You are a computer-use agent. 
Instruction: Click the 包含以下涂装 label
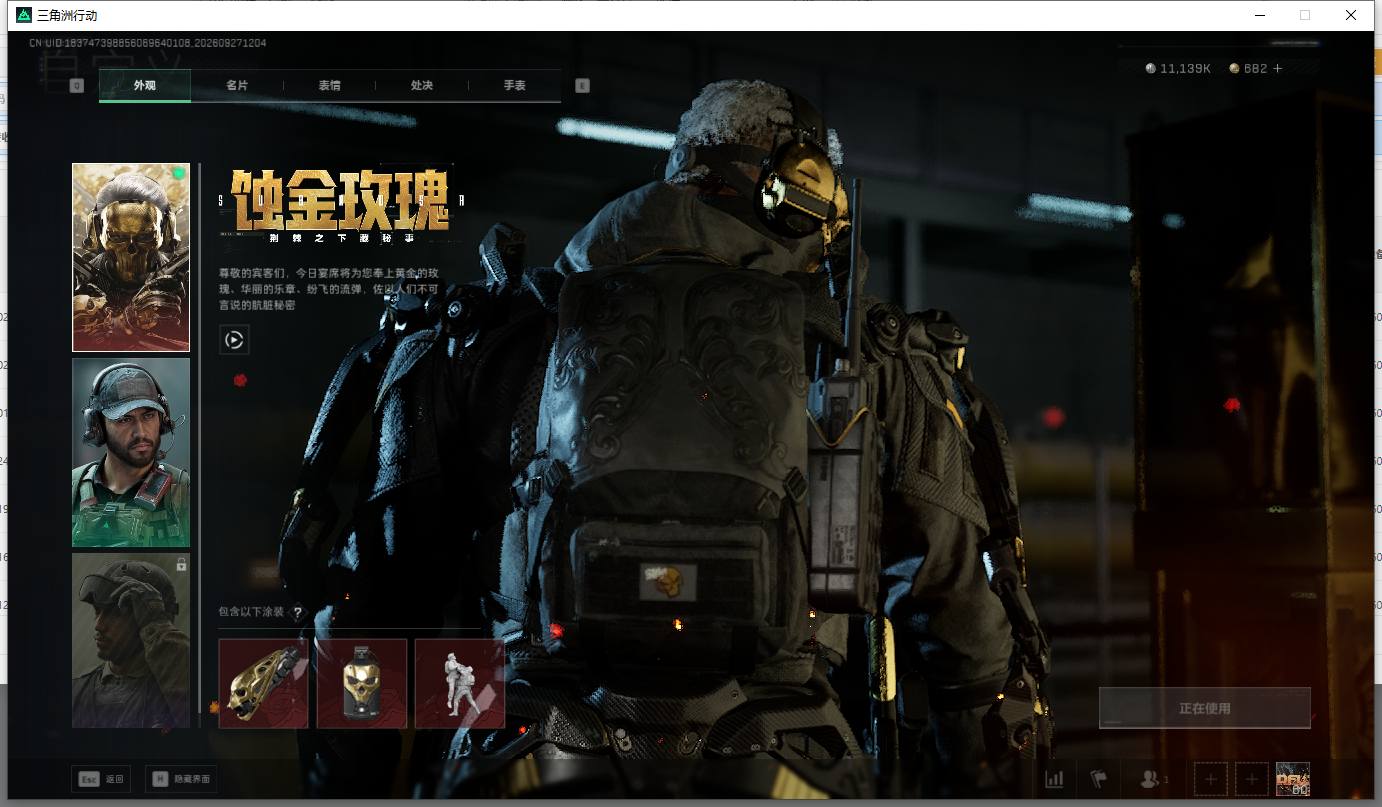tap(251, 612)
